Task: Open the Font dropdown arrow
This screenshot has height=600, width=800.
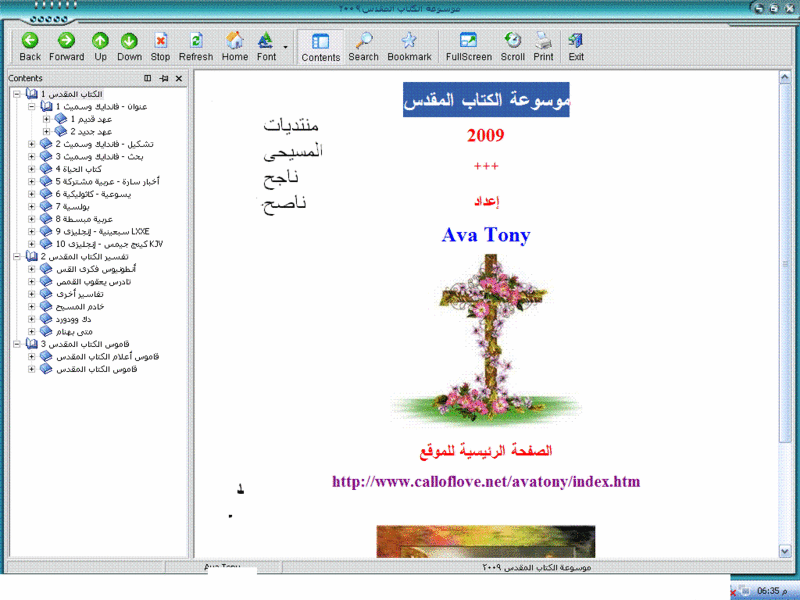Action: click(x=286, y=47)
